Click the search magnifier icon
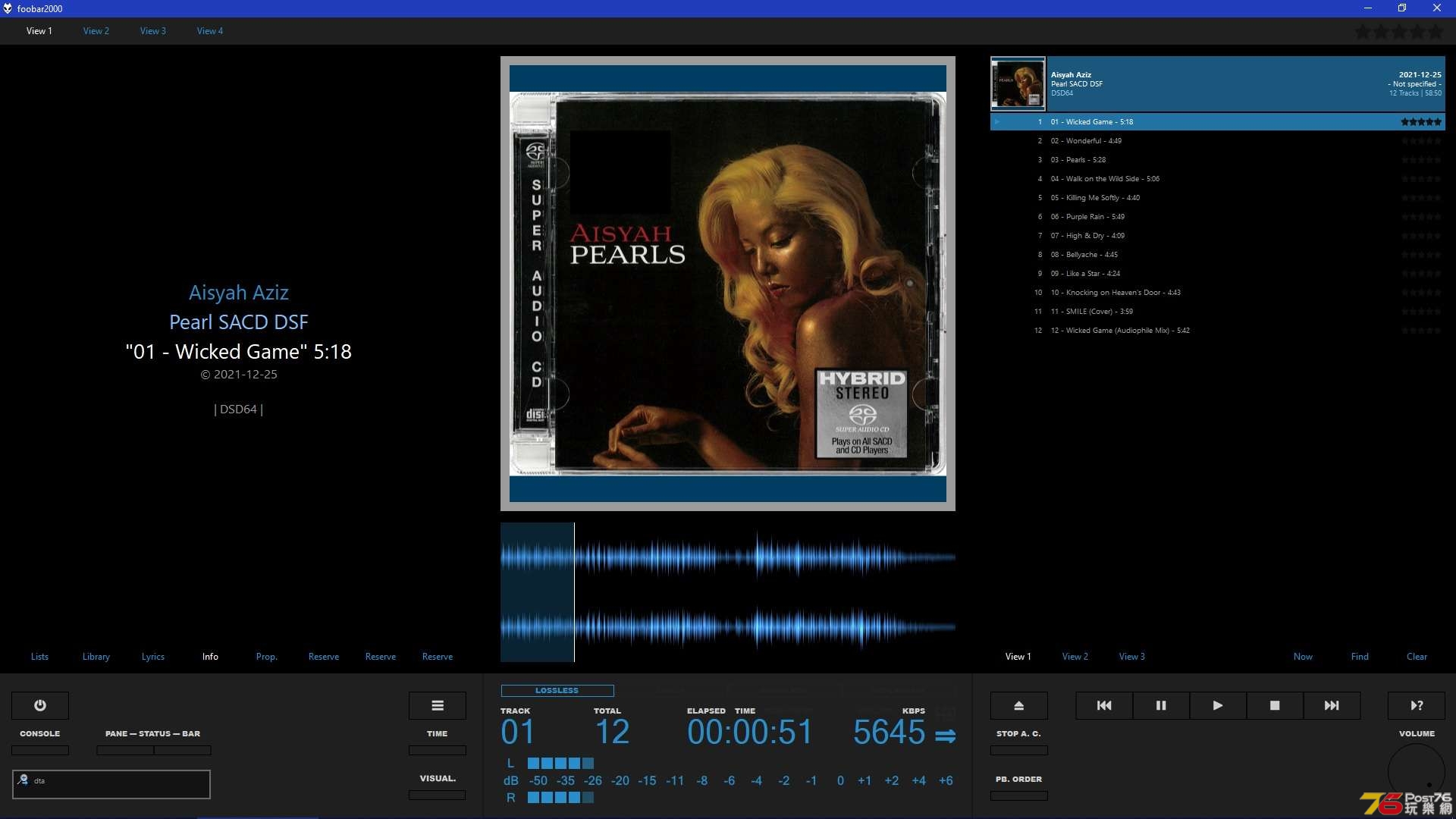The height and width of the screenshot is (819, 1456). (24, 780)
